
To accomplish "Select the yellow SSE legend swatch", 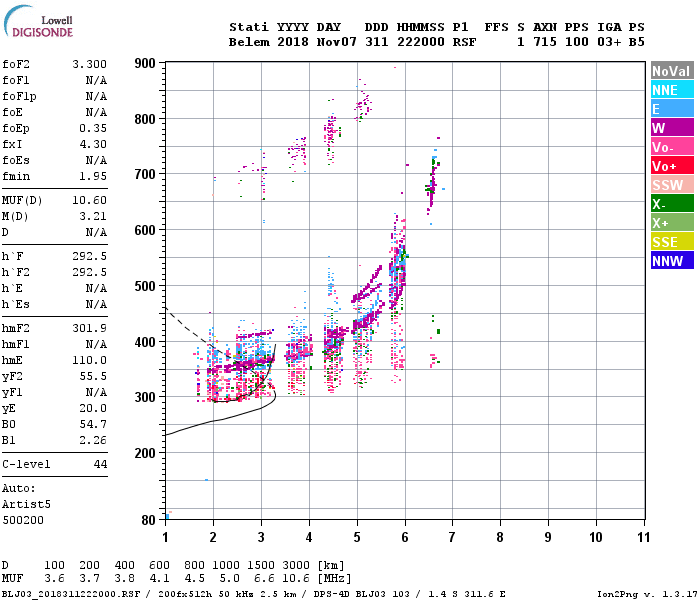I will click(x=672, y=242).
